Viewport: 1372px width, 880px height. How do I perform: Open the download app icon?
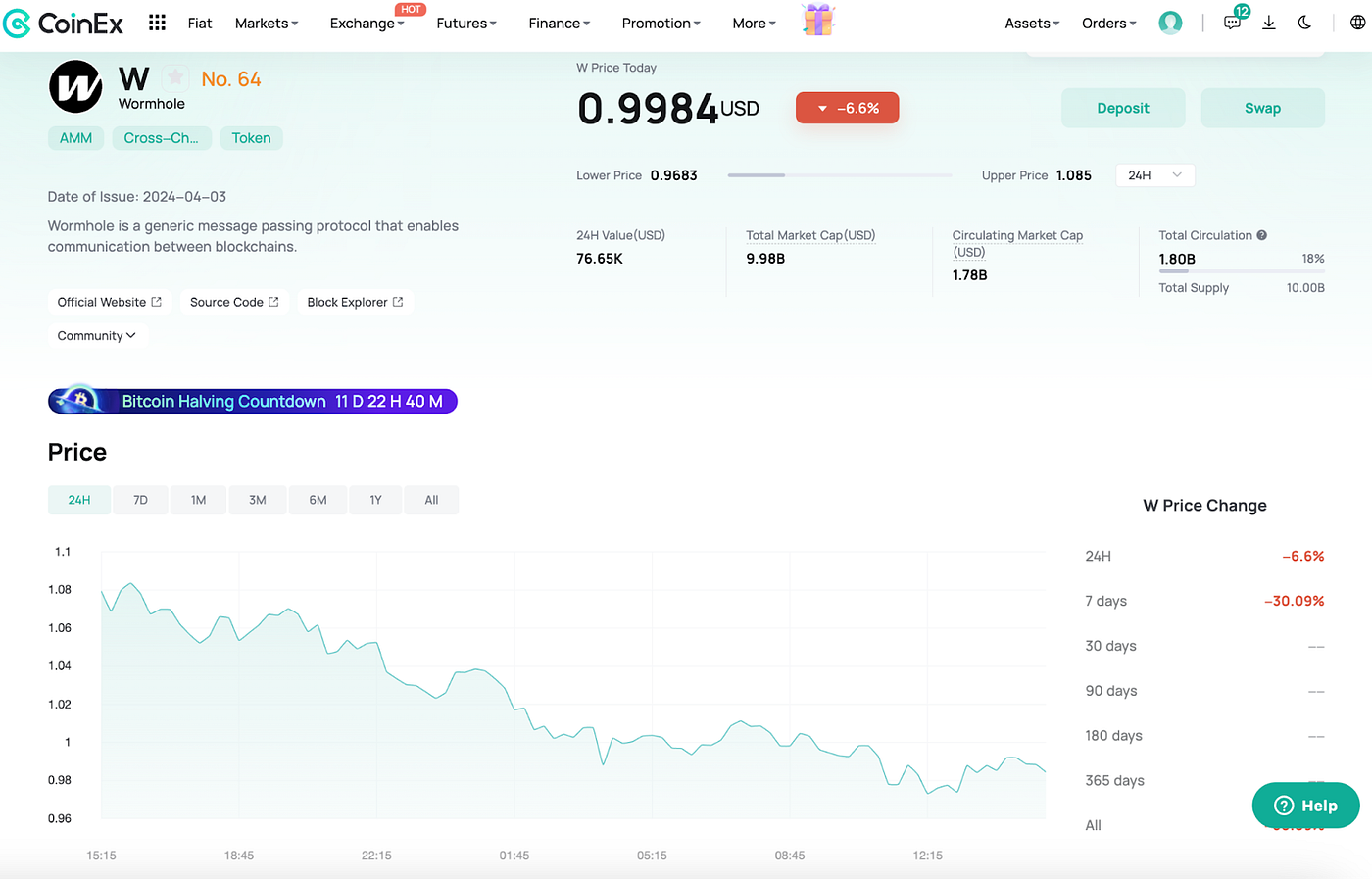pos(1268,22)
